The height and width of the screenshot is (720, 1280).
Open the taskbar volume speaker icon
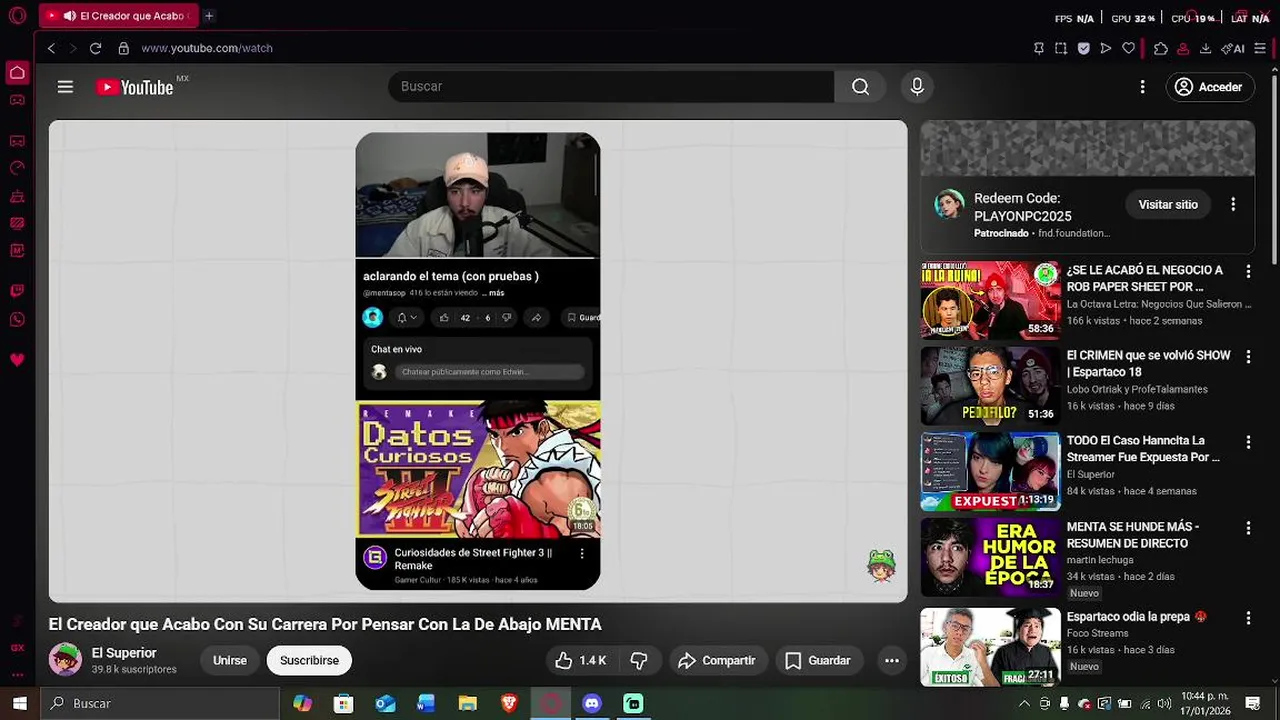pyautogui.click(x=1165, y=703)
